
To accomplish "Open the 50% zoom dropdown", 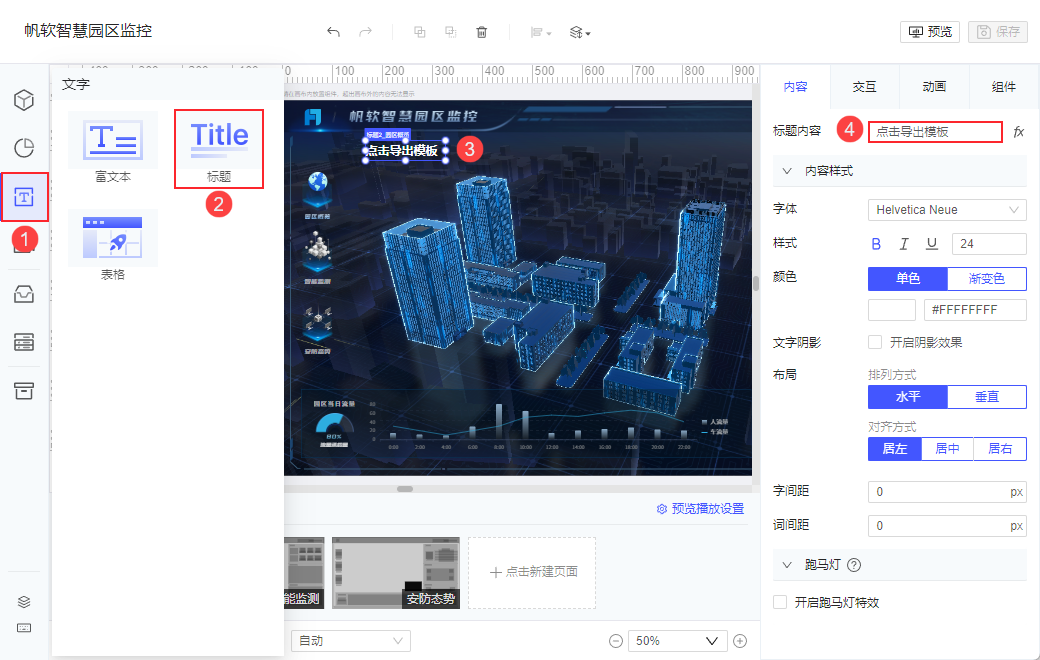I will tap(677, 641).
